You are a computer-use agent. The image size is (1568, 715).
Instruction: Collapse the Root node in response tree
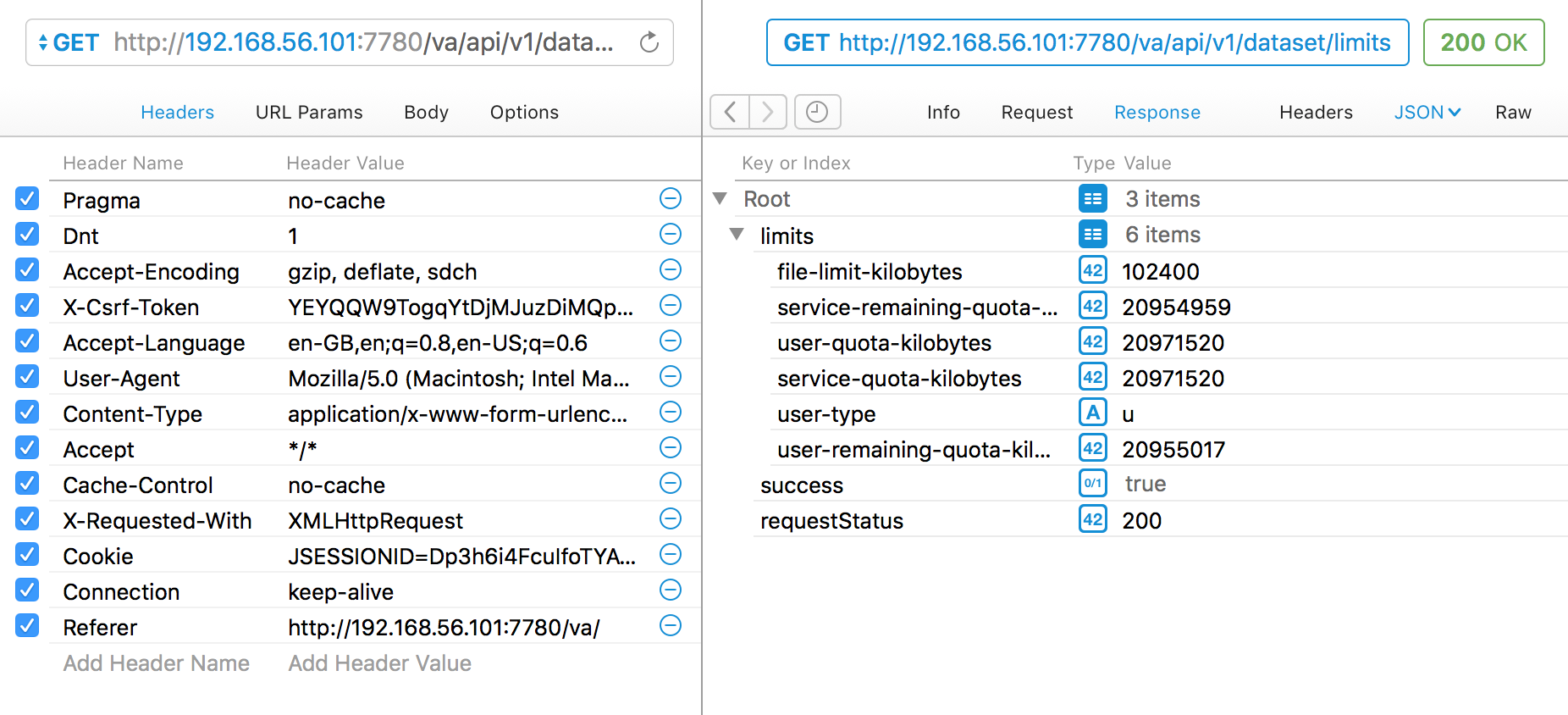pos(721,199)
